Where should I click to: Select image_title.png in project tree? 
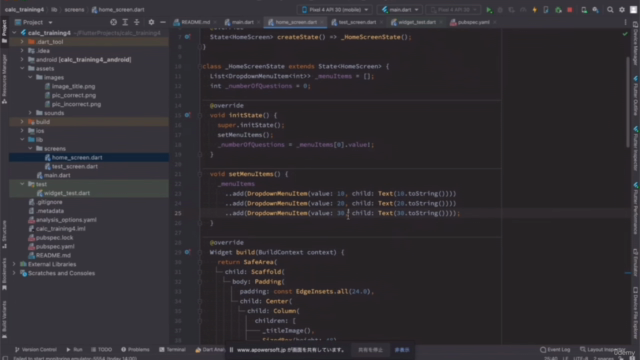coord(73,87)
